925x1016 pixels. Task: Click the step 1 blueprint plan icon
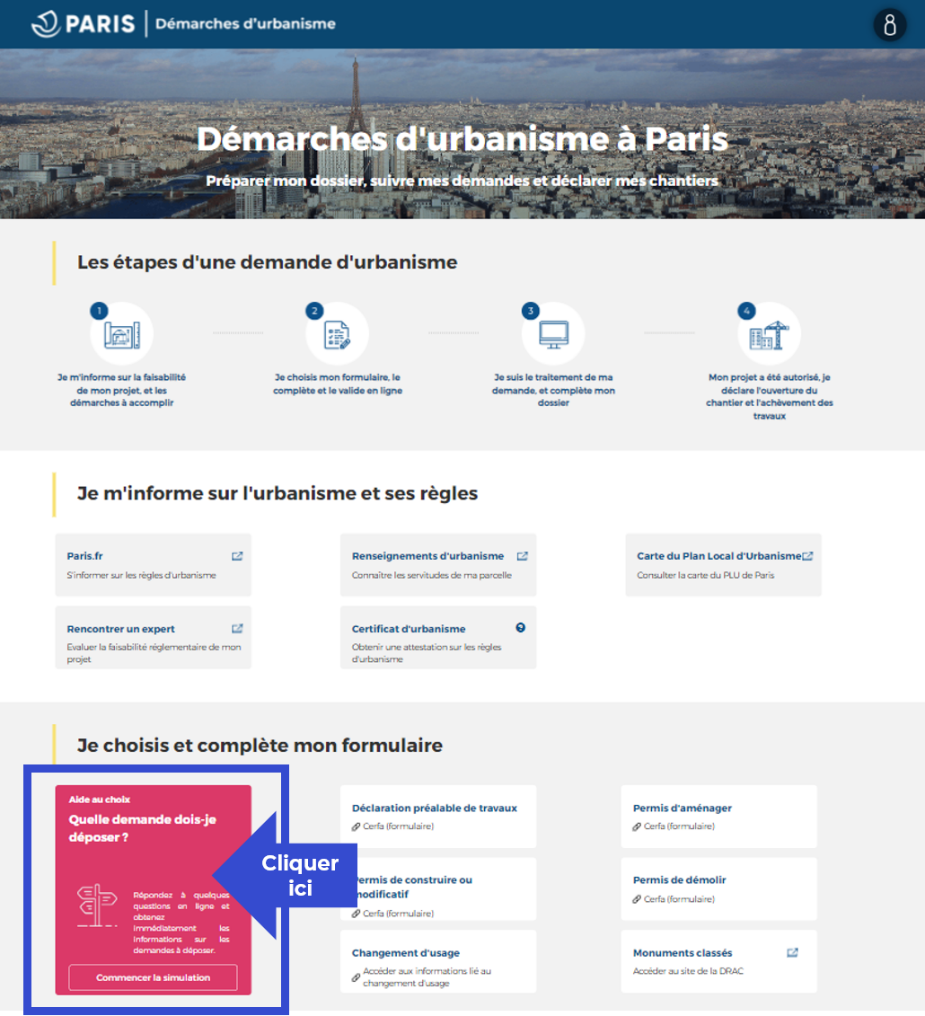(x=122, y=335)
